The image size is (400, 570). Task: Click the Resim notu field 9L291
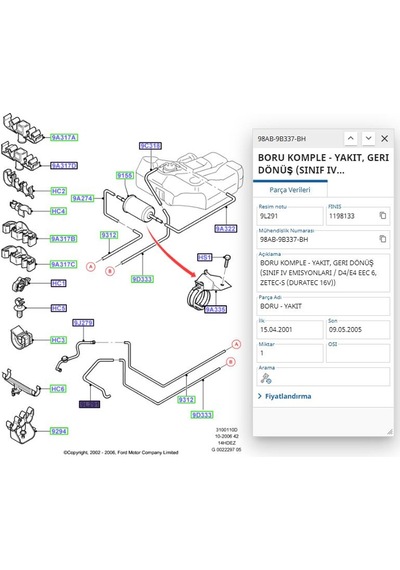(290, 216)
